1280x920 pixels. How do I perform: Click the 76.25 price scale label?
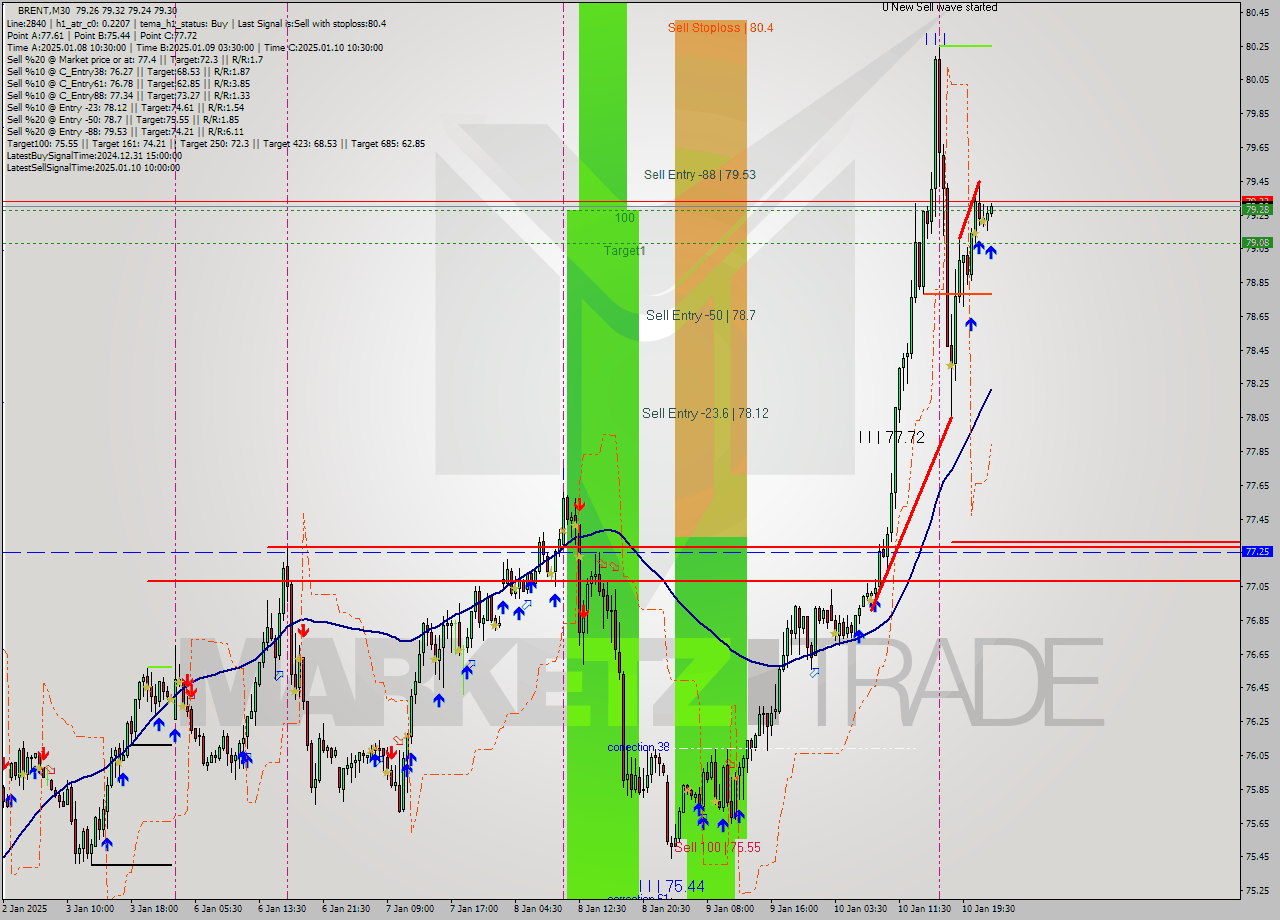1258,722
